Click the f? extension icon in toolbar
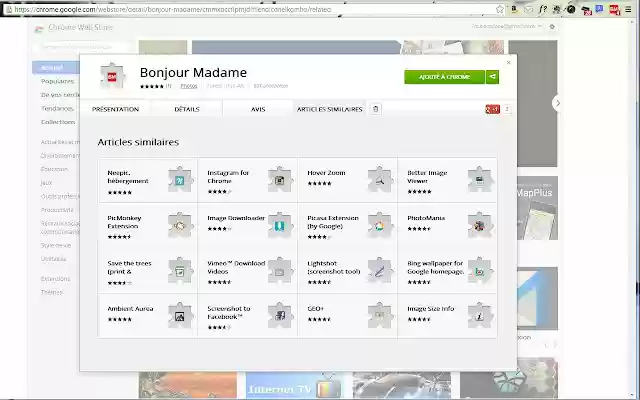 point(542,9)
